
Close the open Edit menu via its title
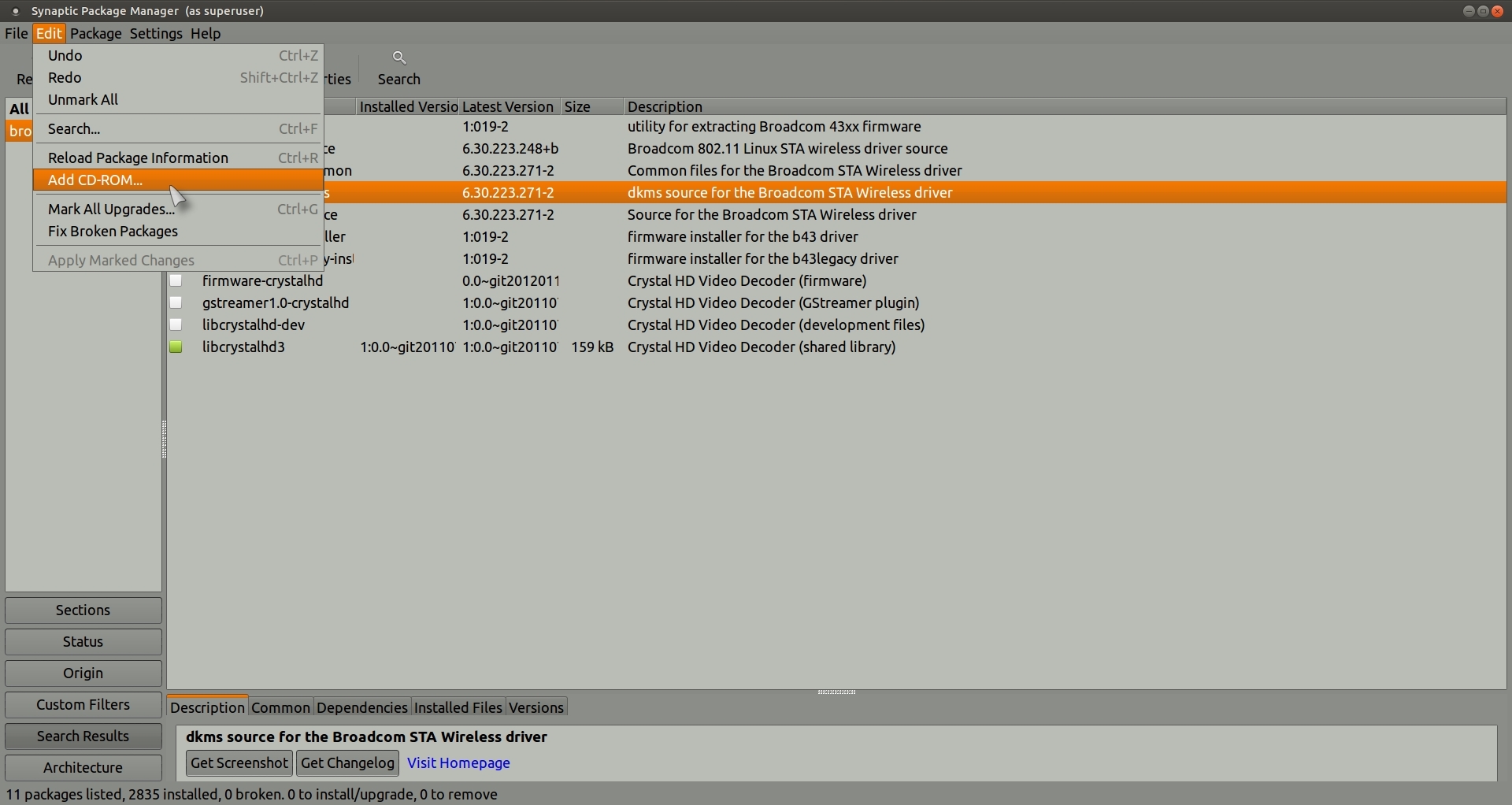49,33
